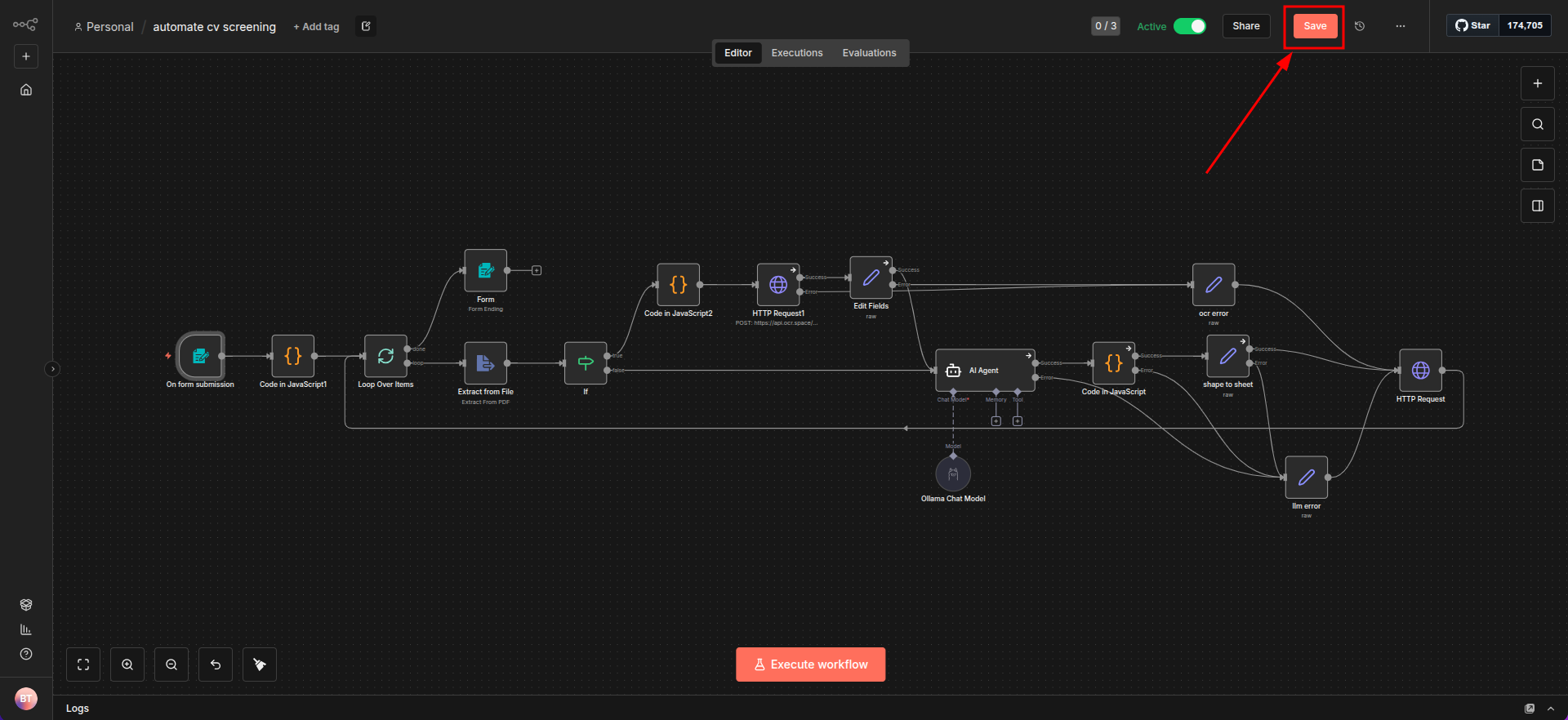
Task: Click the Save button
Action: coord(1315,26)
